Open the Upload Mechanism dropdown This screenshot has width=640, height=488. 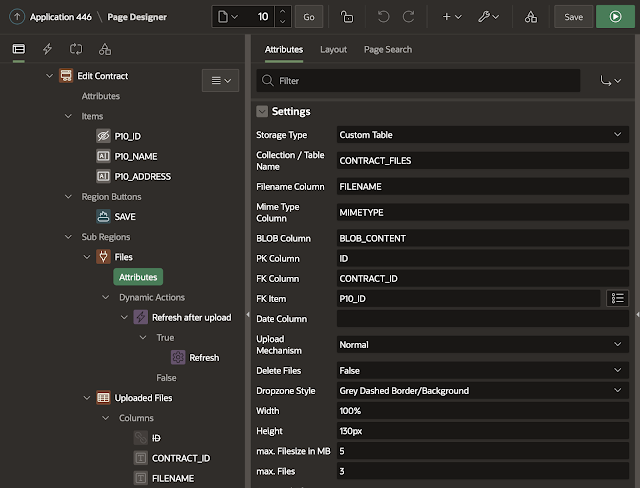pyautogui.click(x=482, y=344)
